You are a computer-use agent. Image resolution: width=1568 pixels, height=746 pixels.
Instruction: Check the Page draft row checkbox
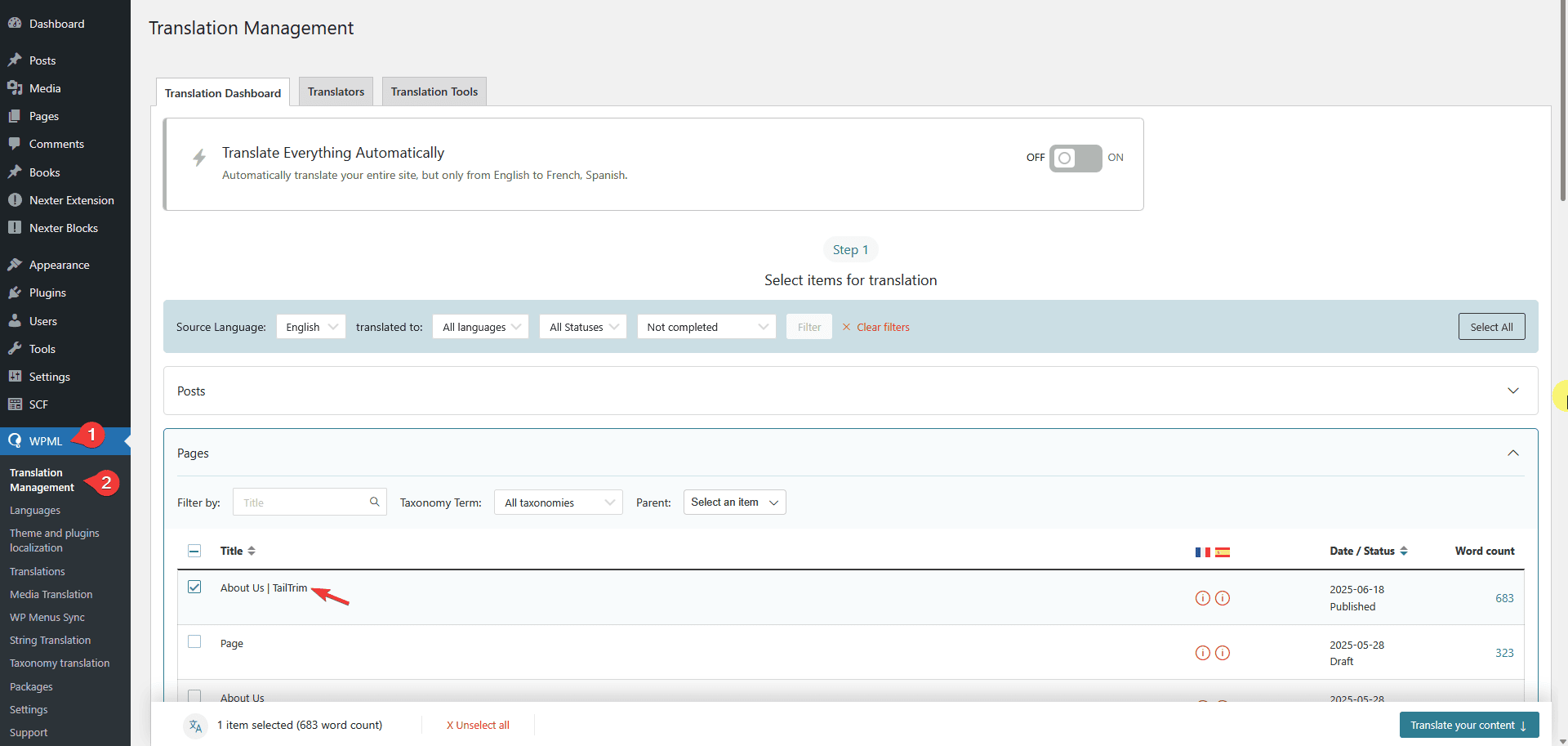(x=194, y=642)
